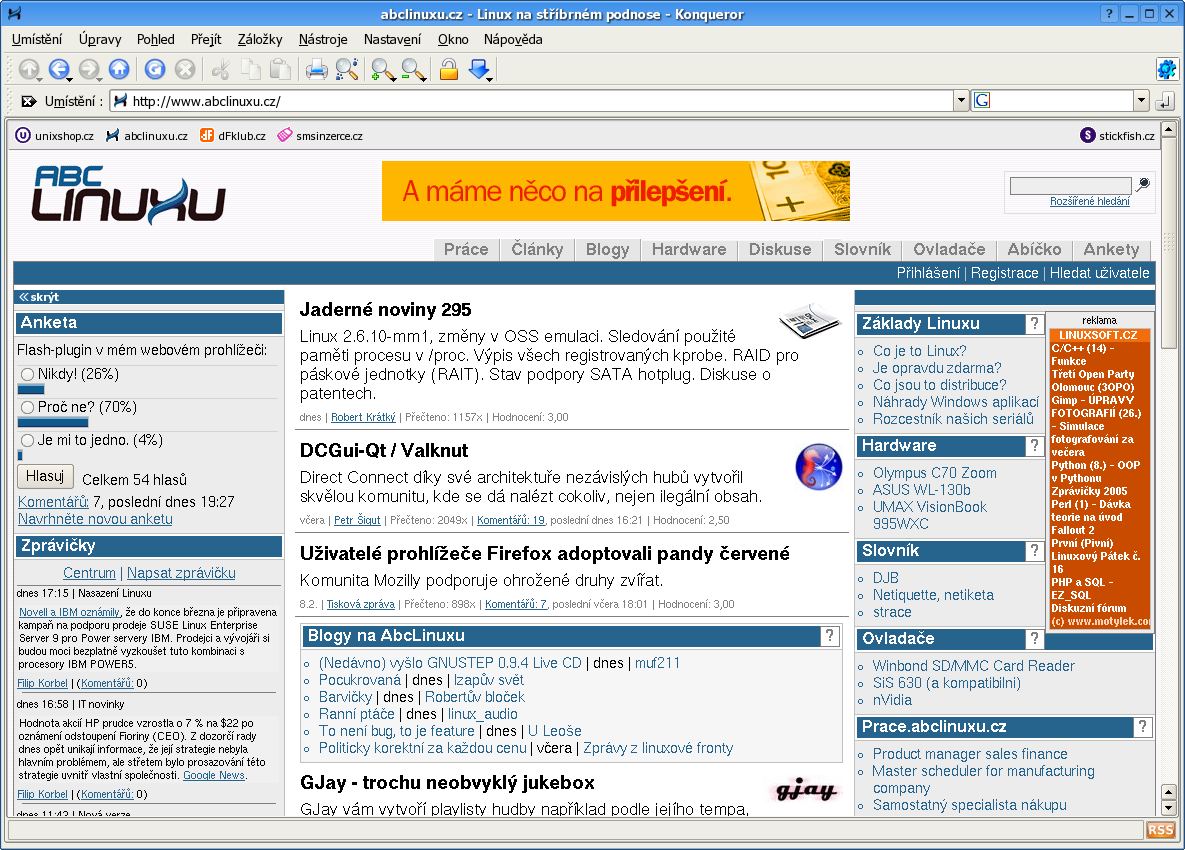Click the site search text field on the page
This screenshot has height=850, width=1185.
point(1070,185)
